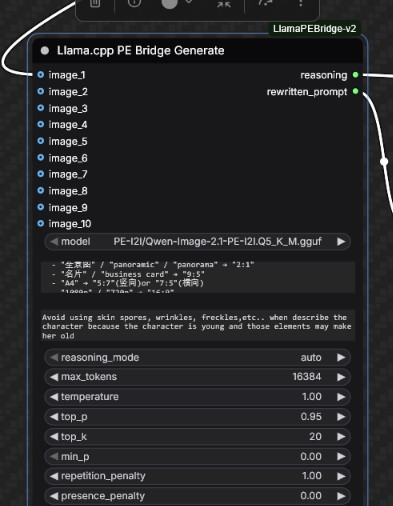Select the image_5 input socket
Screen dimensions: 393x506
click(x=41, y=141)
